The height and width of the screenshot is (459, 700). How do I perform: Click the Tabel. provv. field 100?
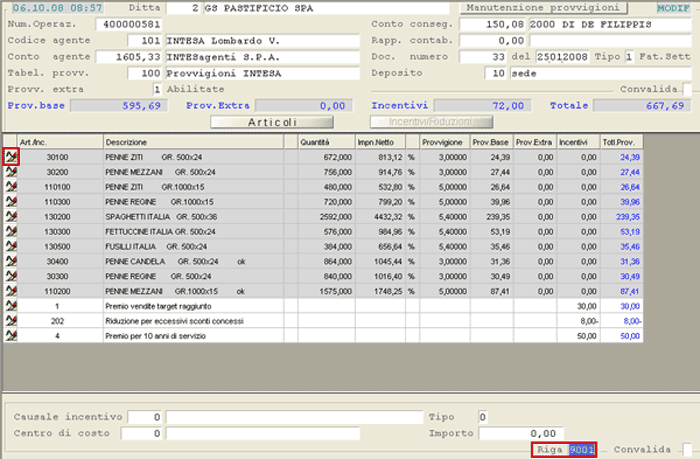(144, 73)
